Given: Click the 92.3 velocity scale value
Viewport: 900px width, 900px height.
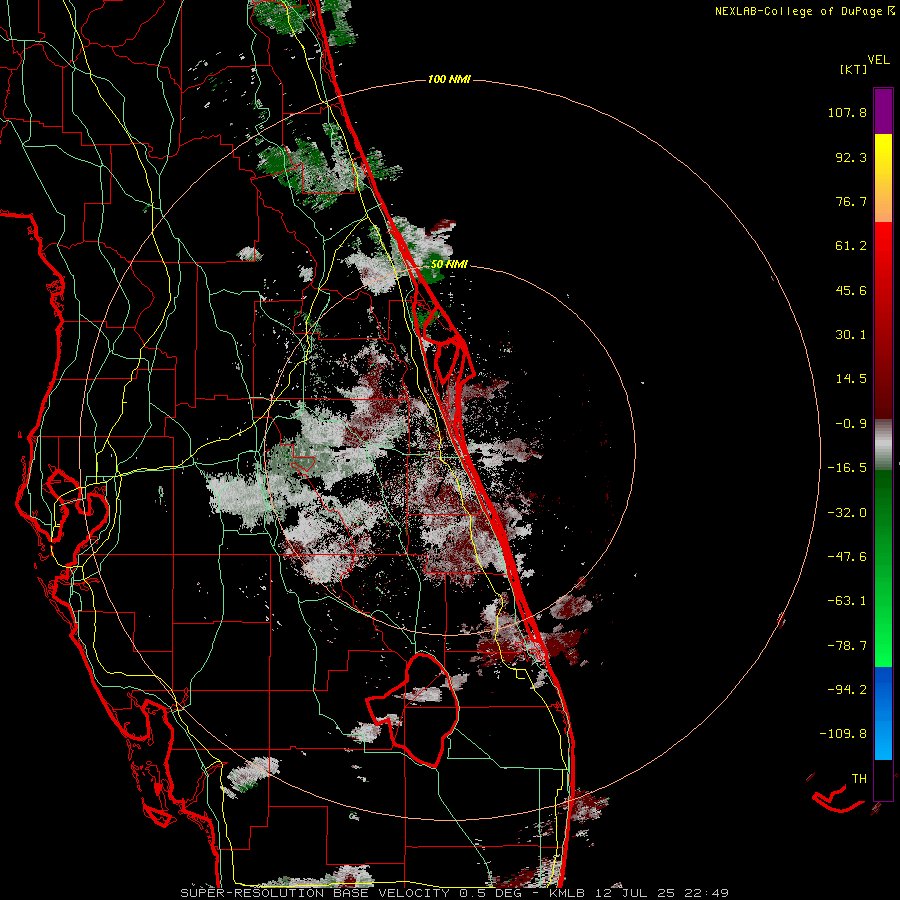Looking at the screenshot, I should click(851, 157).
